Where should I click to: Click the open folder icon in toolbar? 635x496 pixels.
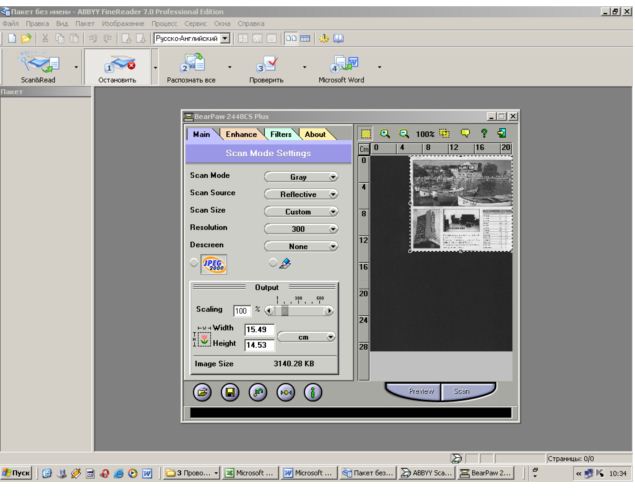26,38
